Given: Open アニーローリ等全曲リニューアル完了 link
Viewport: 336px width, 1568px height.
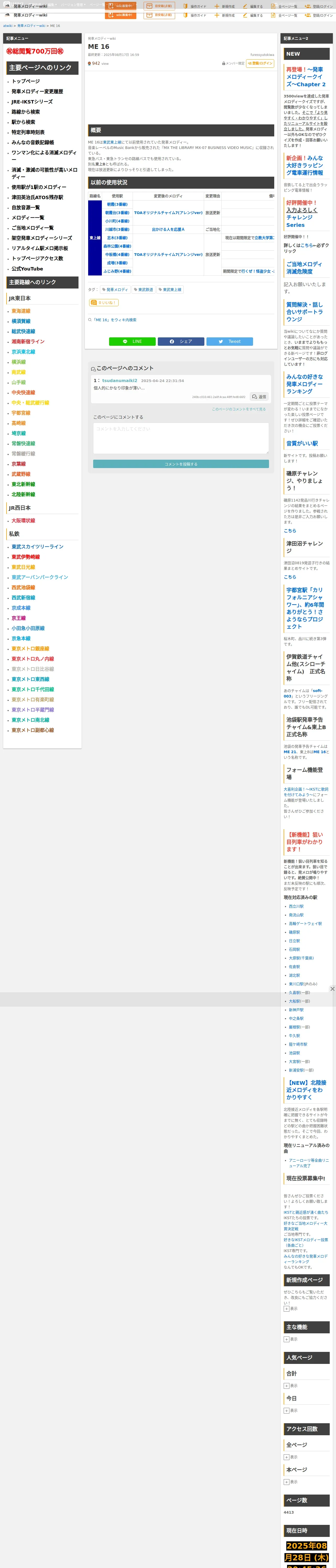Looking at the screenshot, I should point(309,1163).
